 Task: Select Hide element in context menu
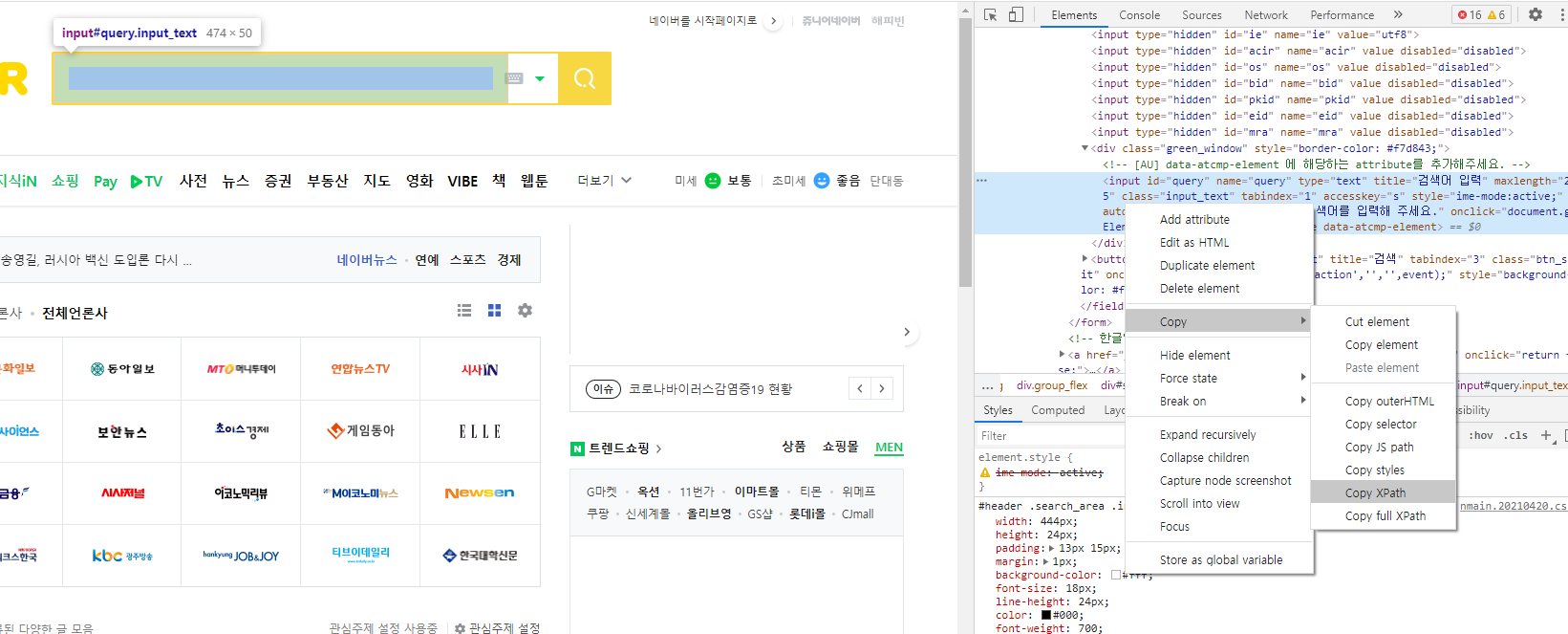pos(1219,355)
